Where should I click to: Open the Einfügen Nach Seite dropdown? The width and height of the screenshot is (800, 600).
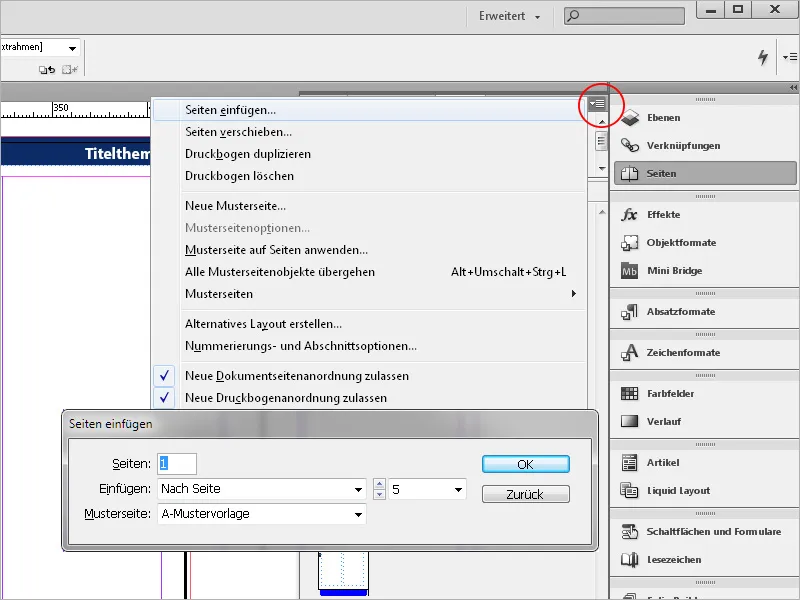coord(262,489)
